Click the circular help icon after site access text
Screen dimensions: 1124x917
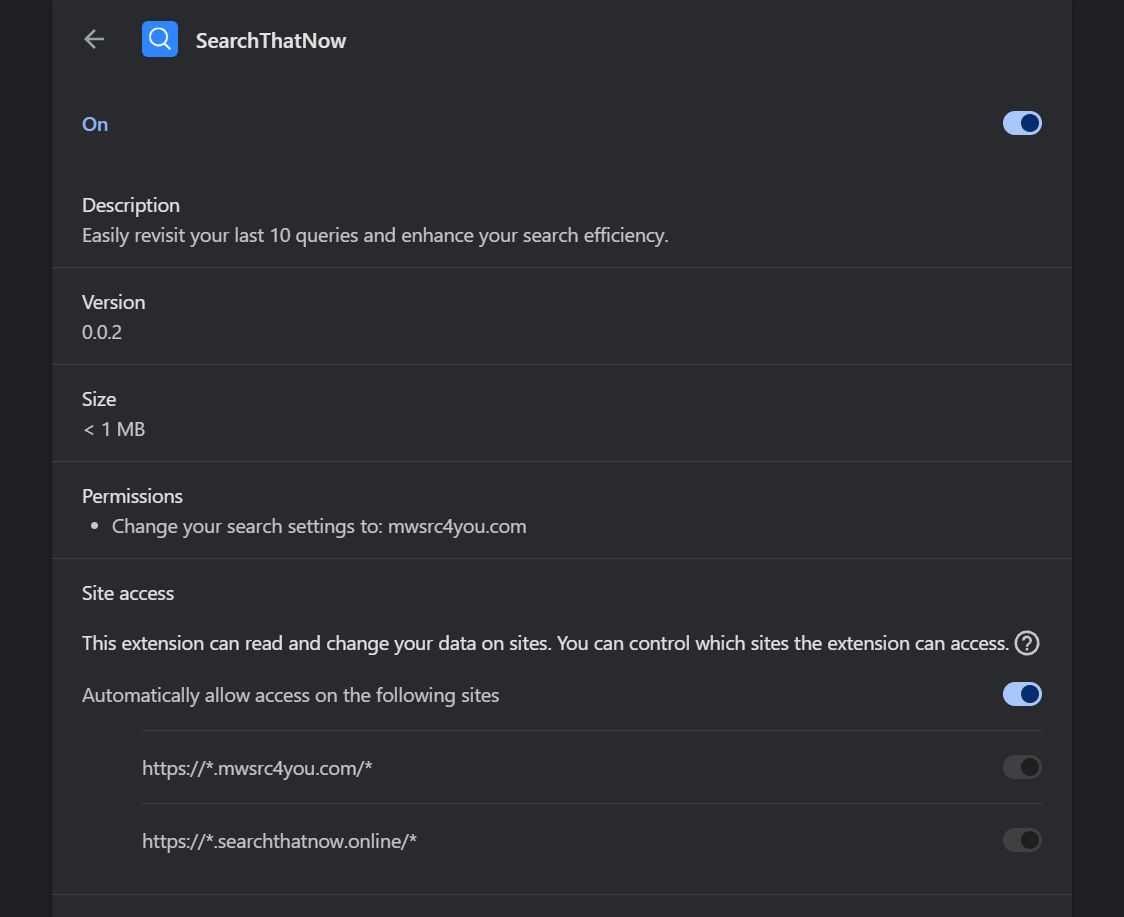pos(1027,644)
